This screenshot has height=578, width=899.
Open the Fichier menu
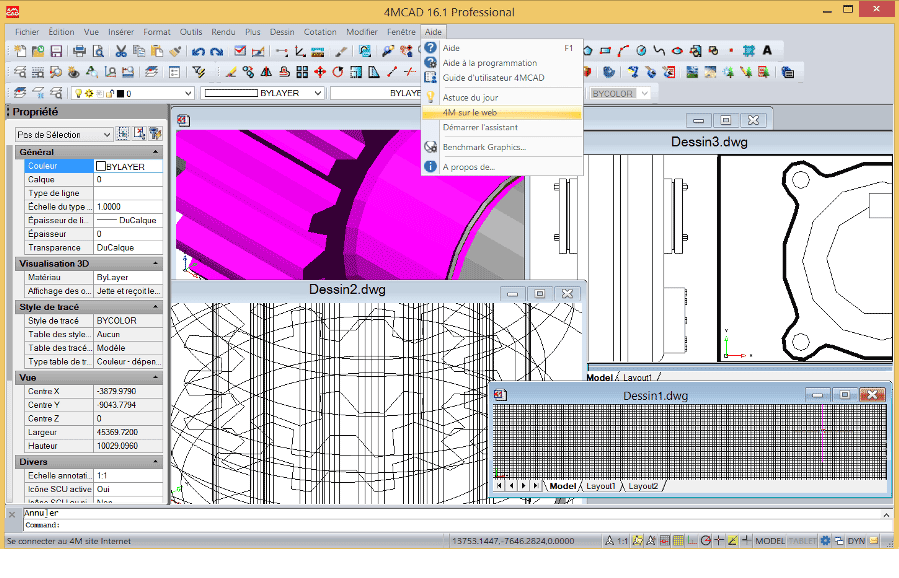coord(27,32)
